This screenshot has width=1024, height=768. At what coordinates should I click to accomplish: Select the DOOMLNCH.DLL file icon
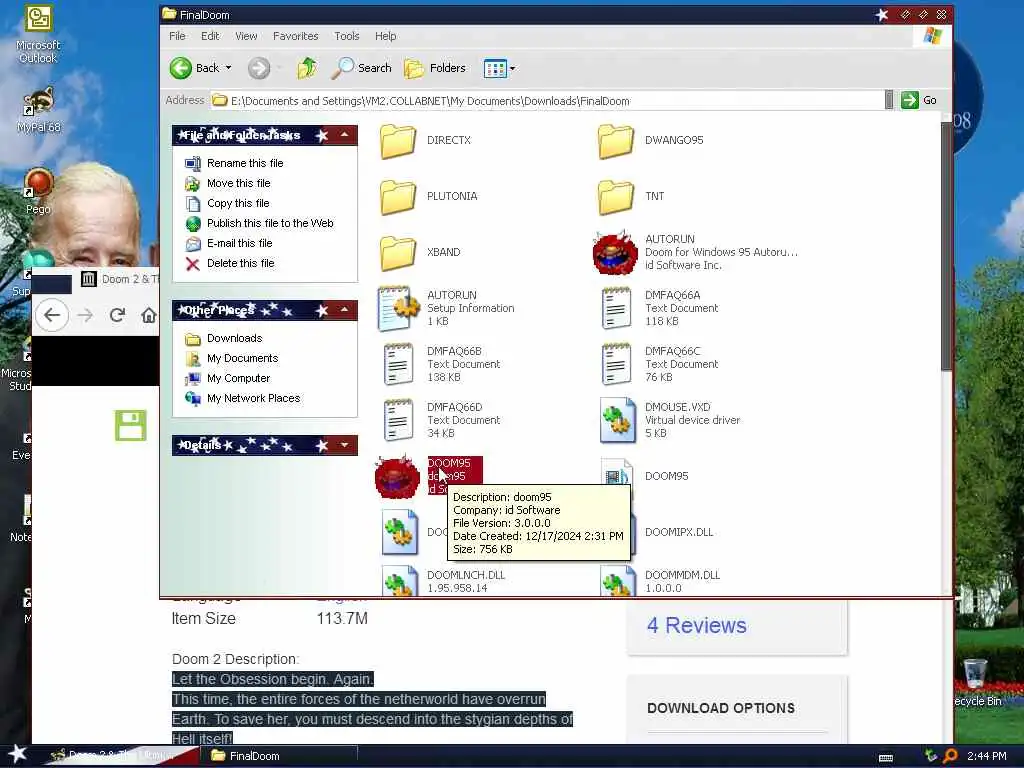click(400, 580)
